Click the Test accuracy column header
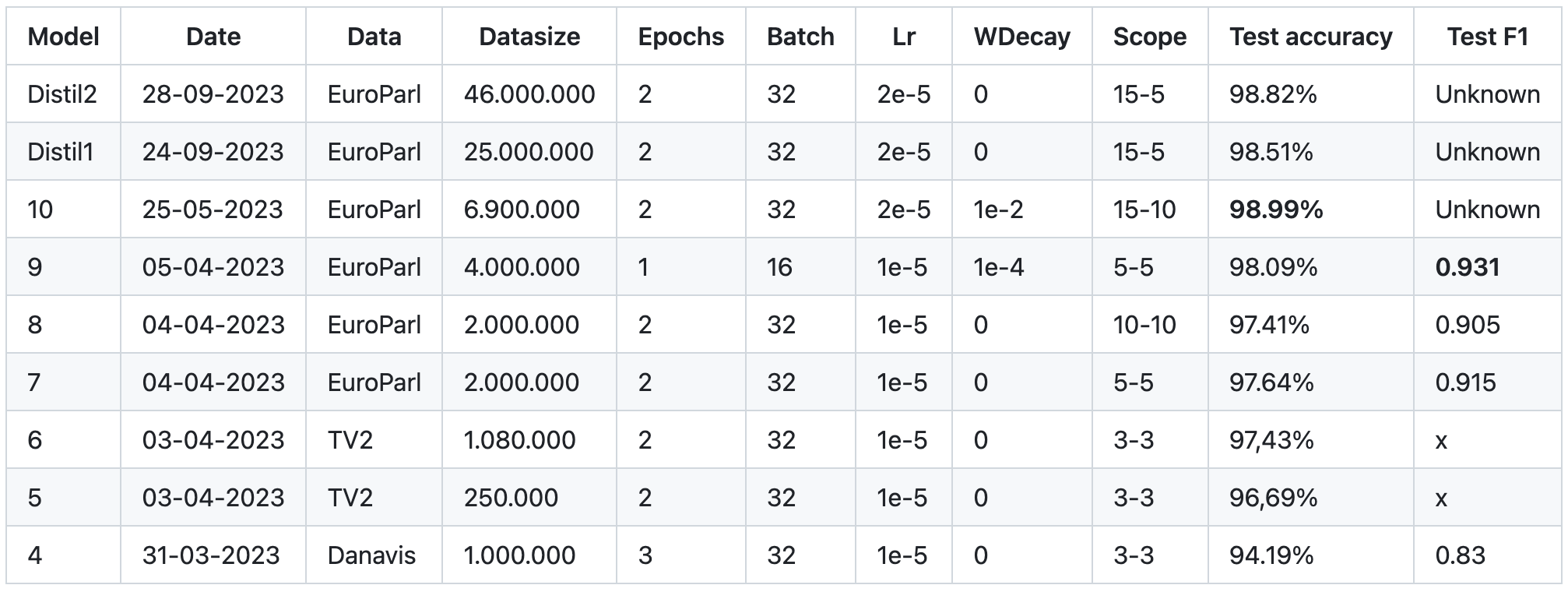Screen dimensions: 1568x592 coord(1310,37)
